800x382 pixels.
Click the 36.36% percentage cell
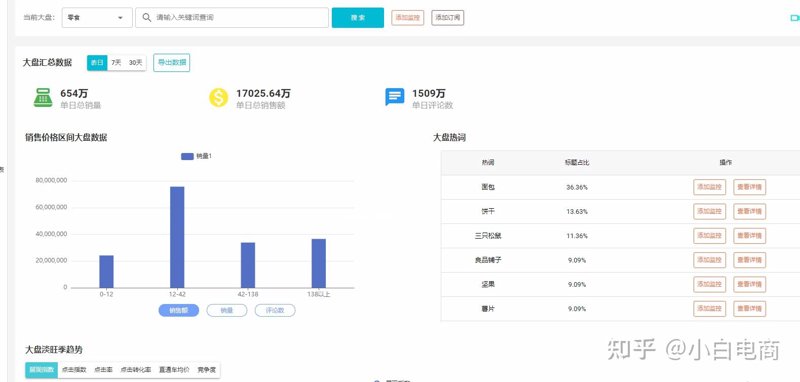point(577,187)
